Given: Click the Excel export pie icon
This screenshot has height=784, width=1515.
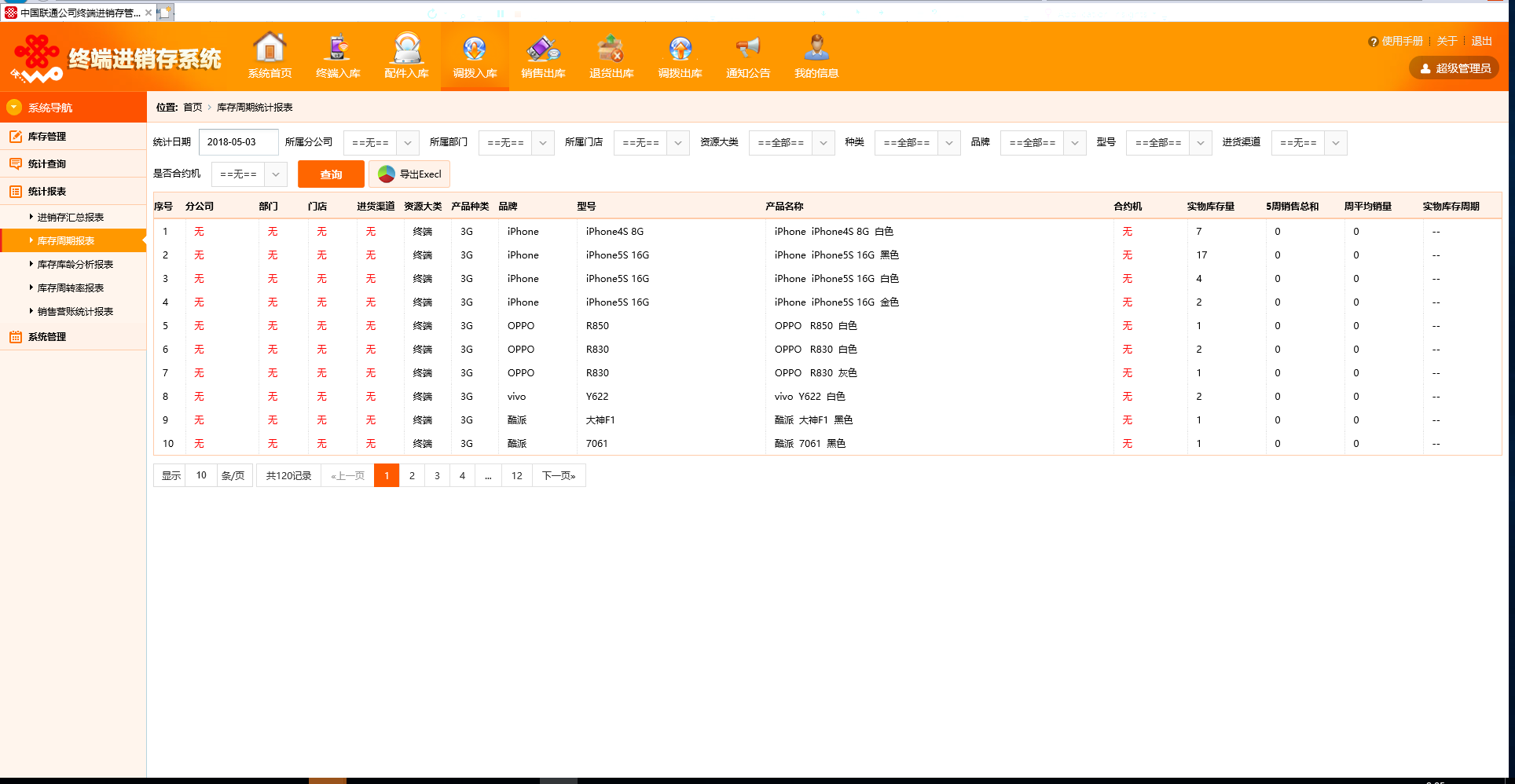Looking at the screenshot, I should (386, 174).
